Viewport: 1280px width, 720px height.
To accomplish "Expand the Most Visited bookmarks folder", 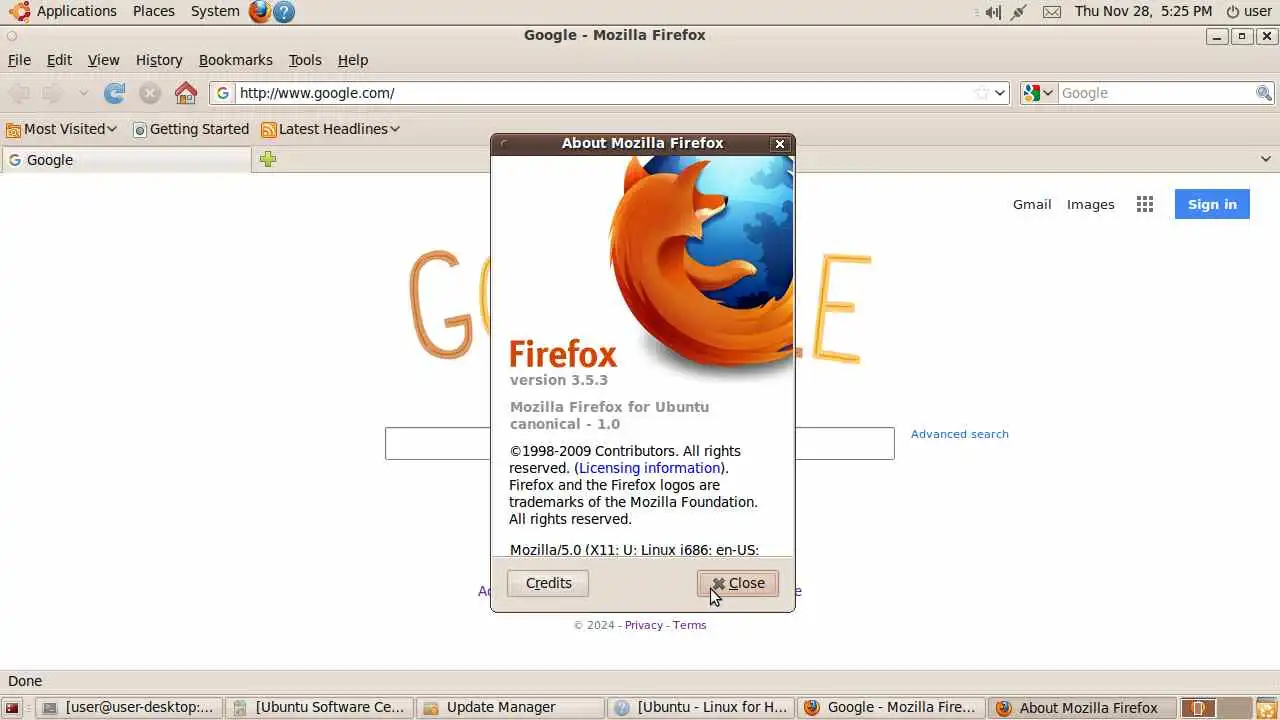I will tap(62, 129).
